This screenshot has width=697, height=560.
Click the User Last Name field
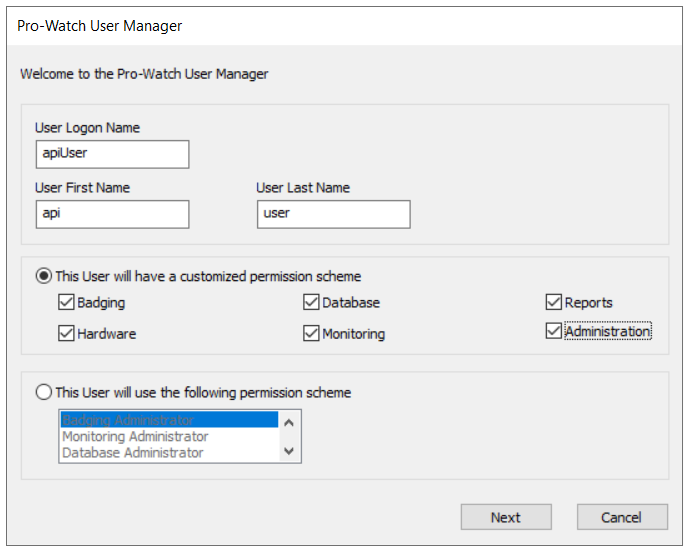(334, 215)
